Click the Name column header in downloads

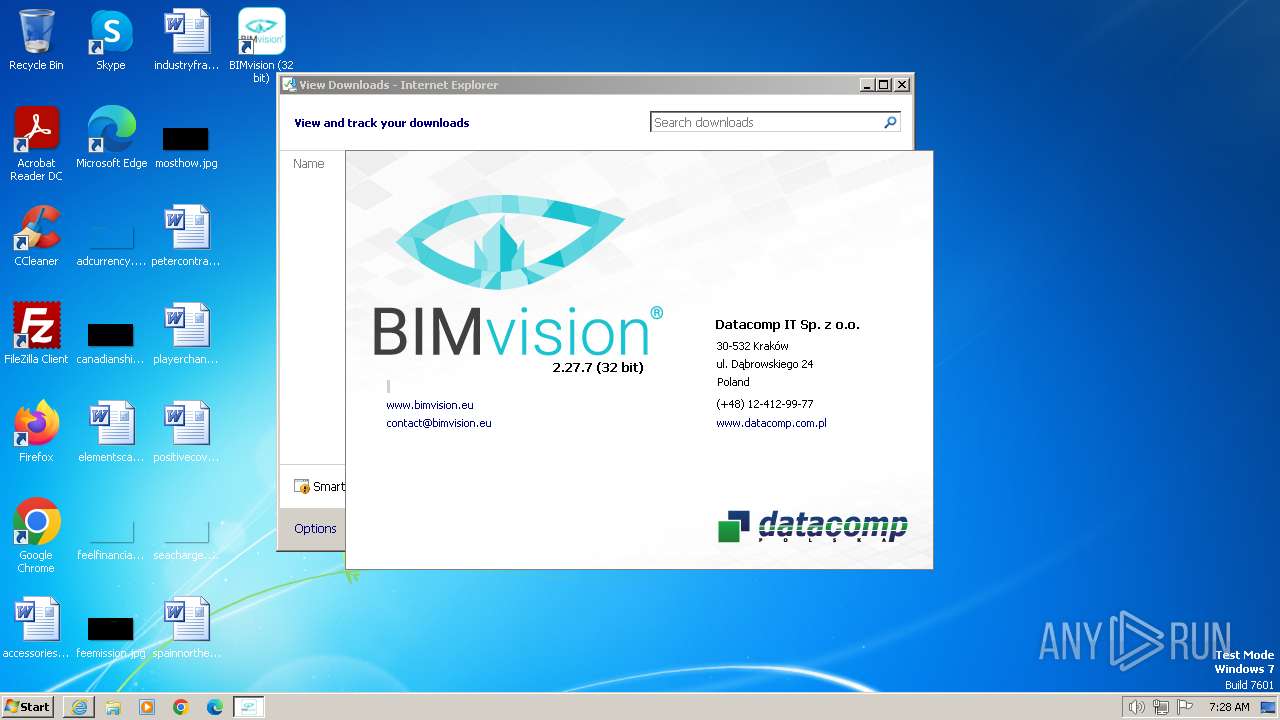[x=309, y=164]
